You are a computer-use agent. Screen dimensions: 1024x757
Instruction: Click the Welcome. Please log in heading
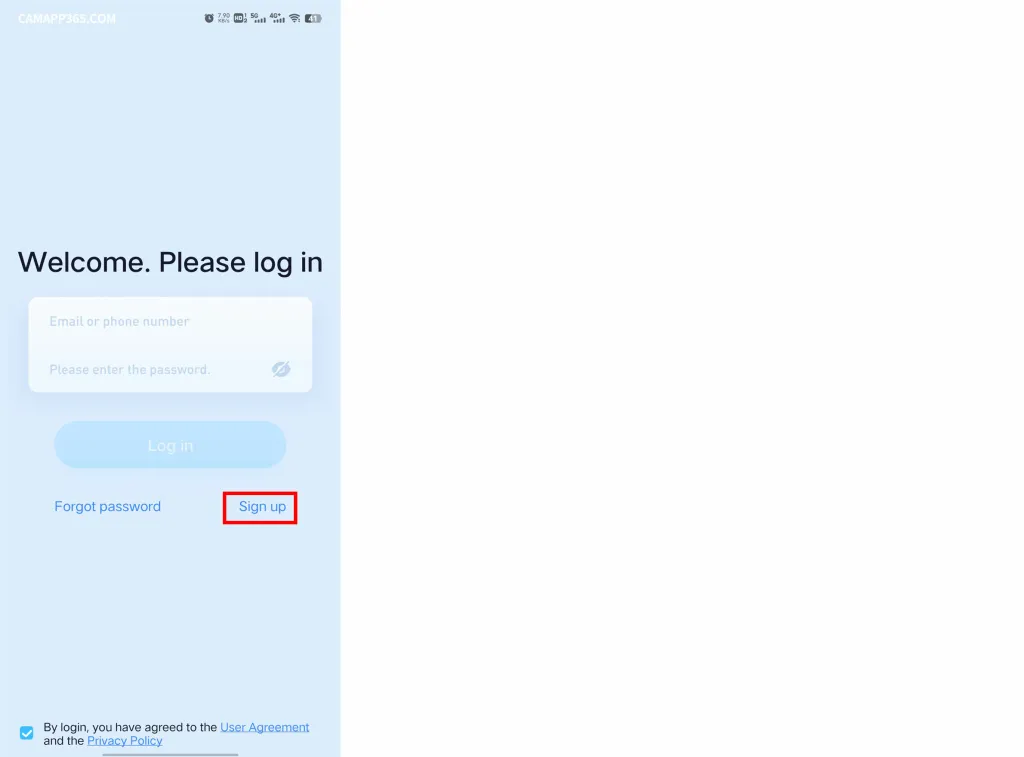pyautogui.click(x=170, y=262)
